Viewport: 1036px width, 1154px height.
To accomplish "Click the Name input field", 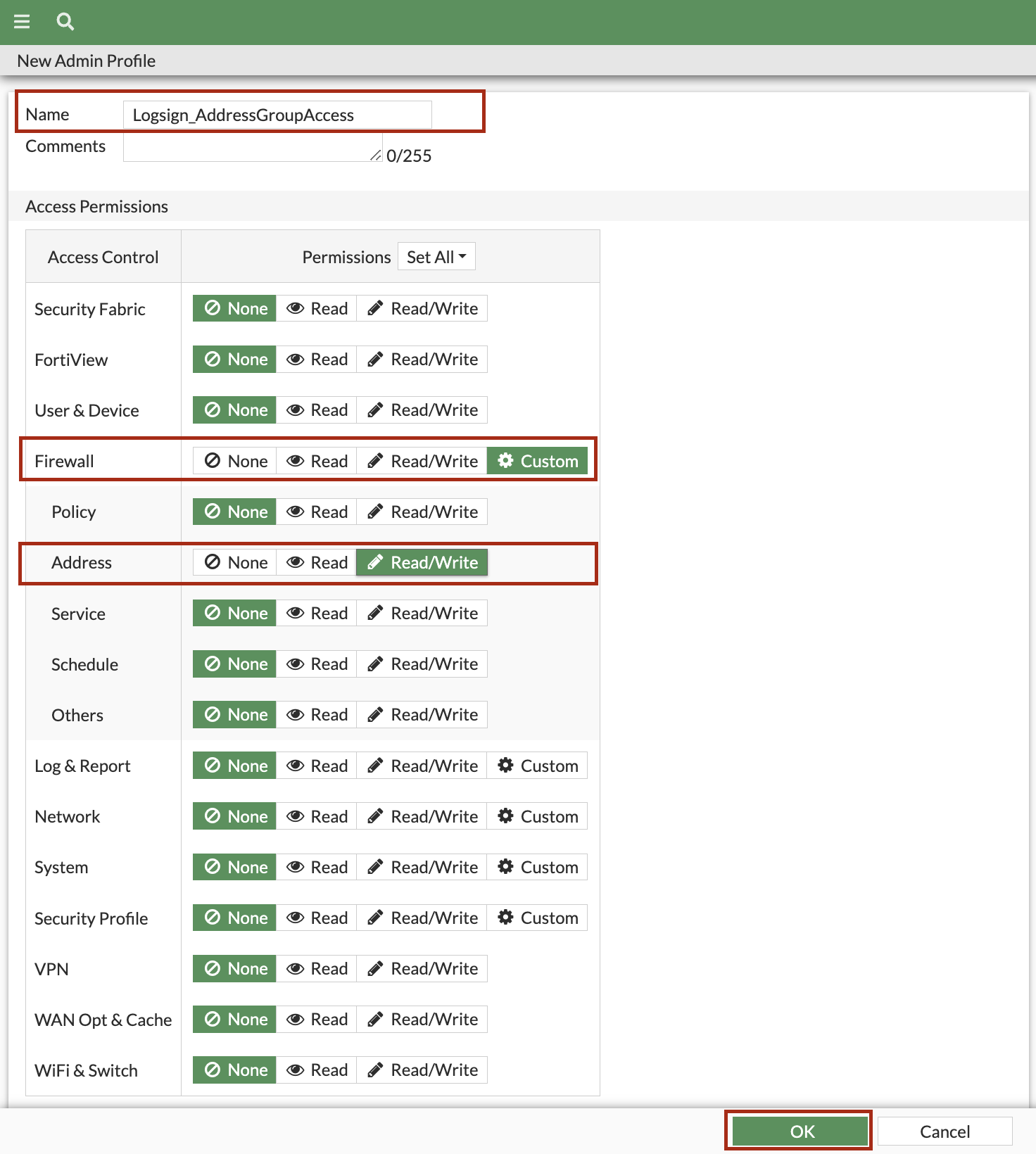I will (x=277, y=115).
